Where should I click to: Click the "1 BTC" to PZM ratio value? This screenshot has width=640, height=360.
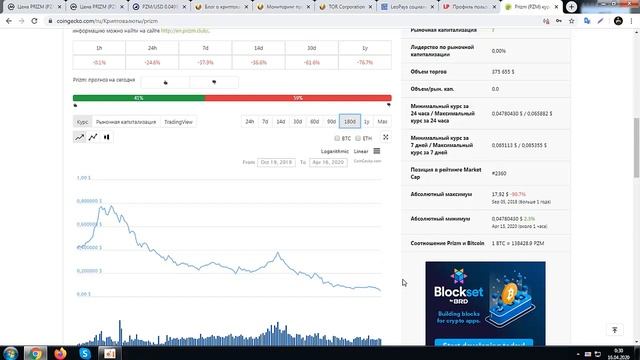(518, 243)
